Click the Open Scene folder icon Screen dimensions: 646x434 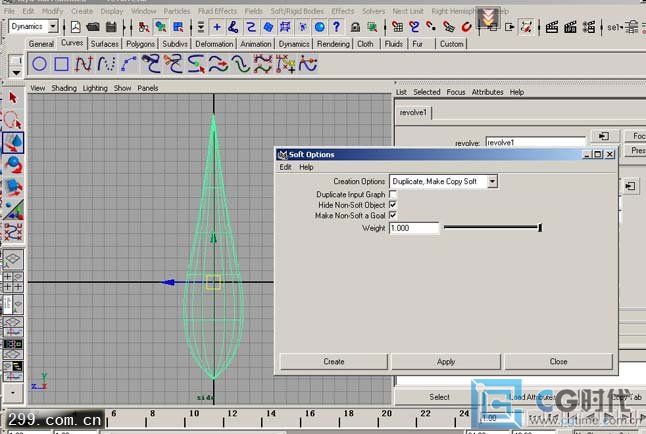click(93, 27)
